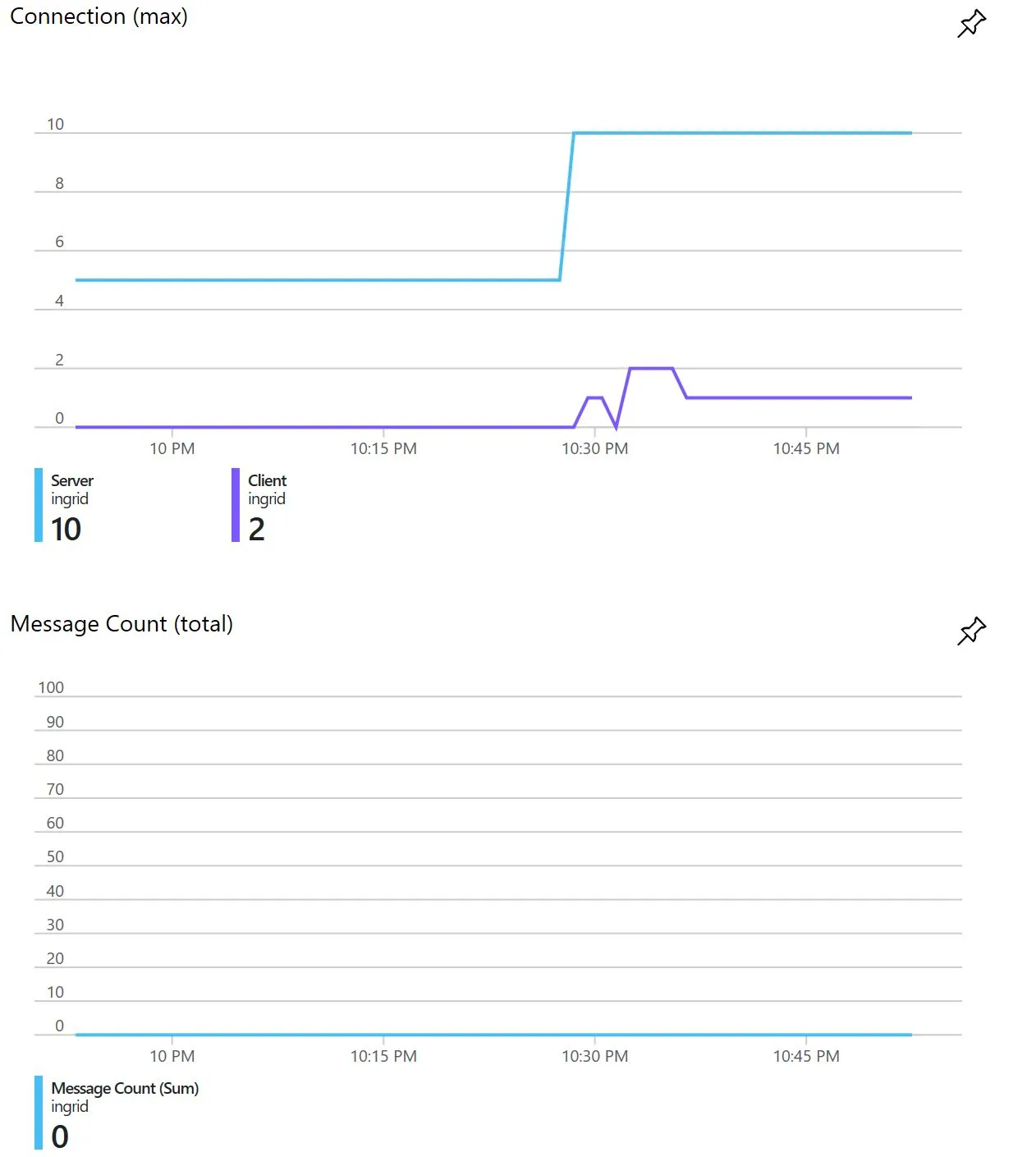
Task: Click the Message Count legend value 0
Action: [x=60, y=1137]
